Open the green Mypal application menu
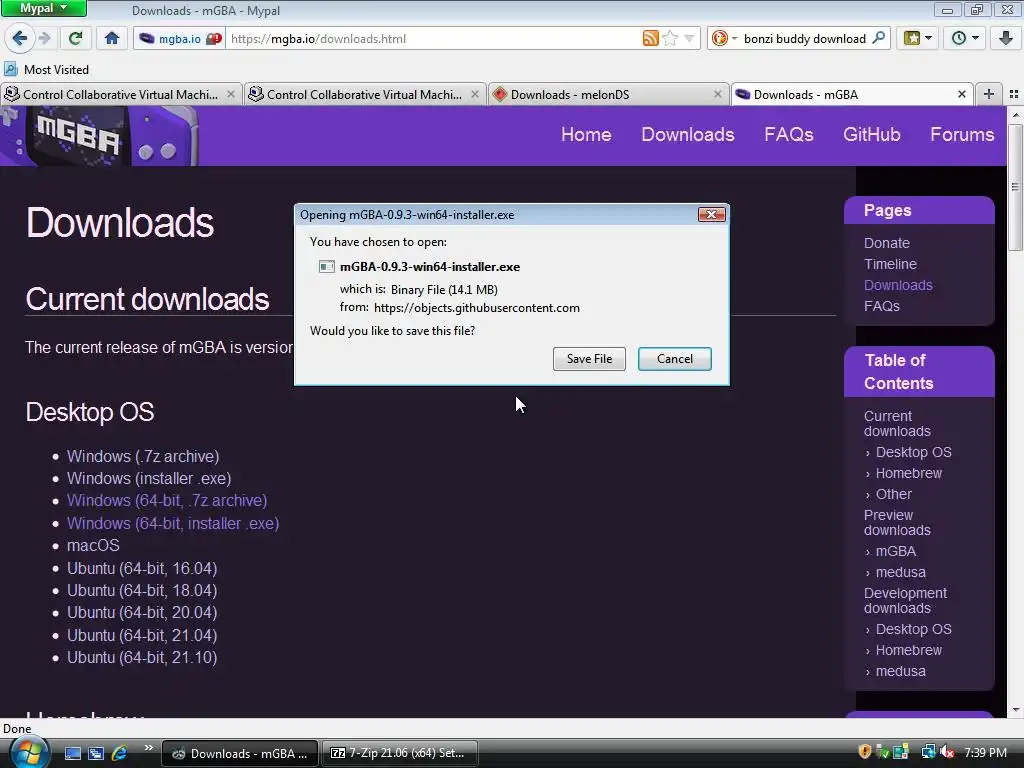Image resolution: width=1024 pixels, height=768 pixels. click(x=43, y=8)
